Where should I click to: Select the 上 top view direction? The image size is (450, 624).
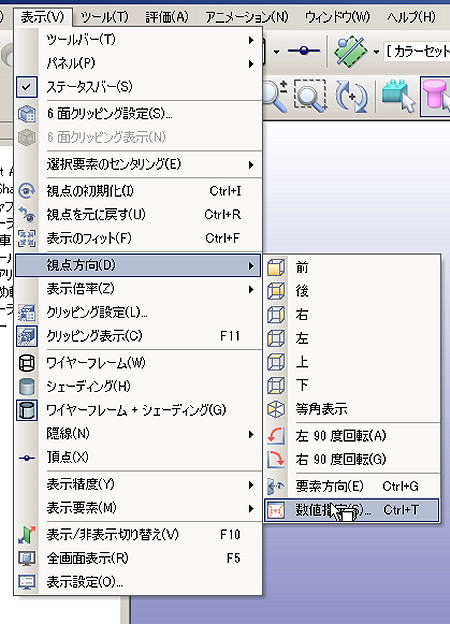point(352,362)
